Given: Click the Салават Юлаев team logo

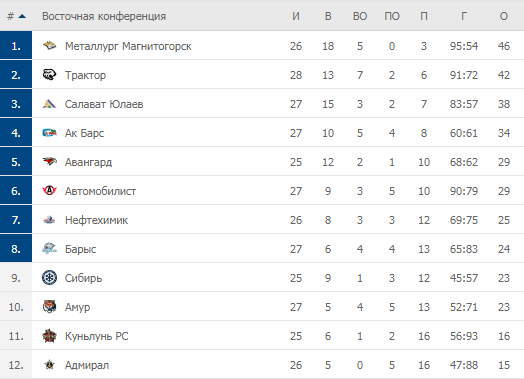Looking at the screenshot, I should coord(49,104).
